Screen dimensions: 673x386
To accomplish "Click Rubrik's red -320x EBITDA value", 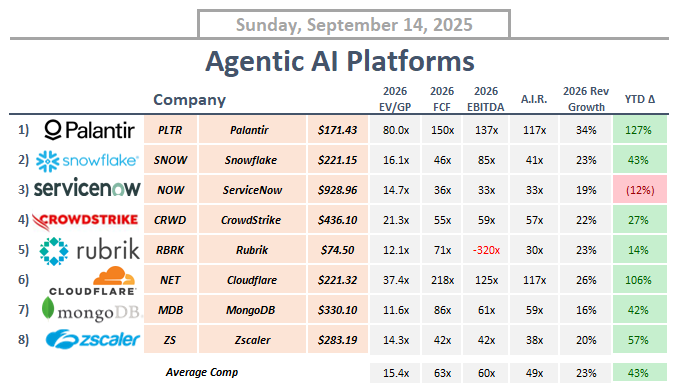I will pyautogui.click(x=486, y=250).
